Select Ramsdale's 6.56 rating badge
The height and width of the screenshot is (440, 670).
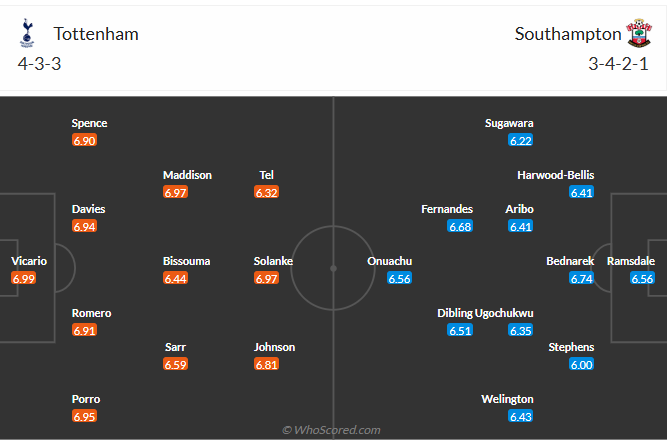[x=643, y=278]
